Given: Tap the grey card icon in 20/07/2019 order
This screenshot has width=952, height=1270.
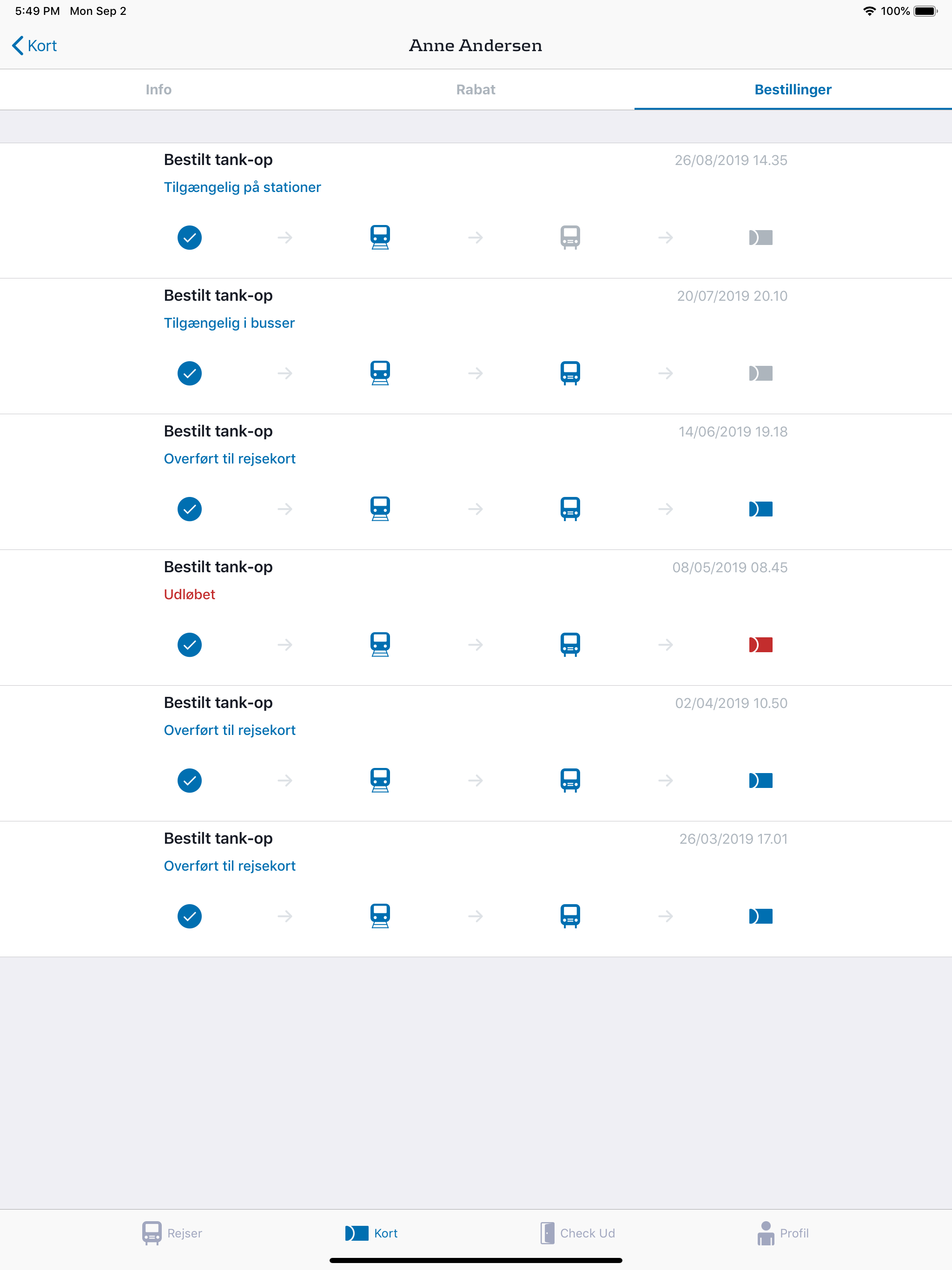Looking at the screenshot, I should click(761, 373).
